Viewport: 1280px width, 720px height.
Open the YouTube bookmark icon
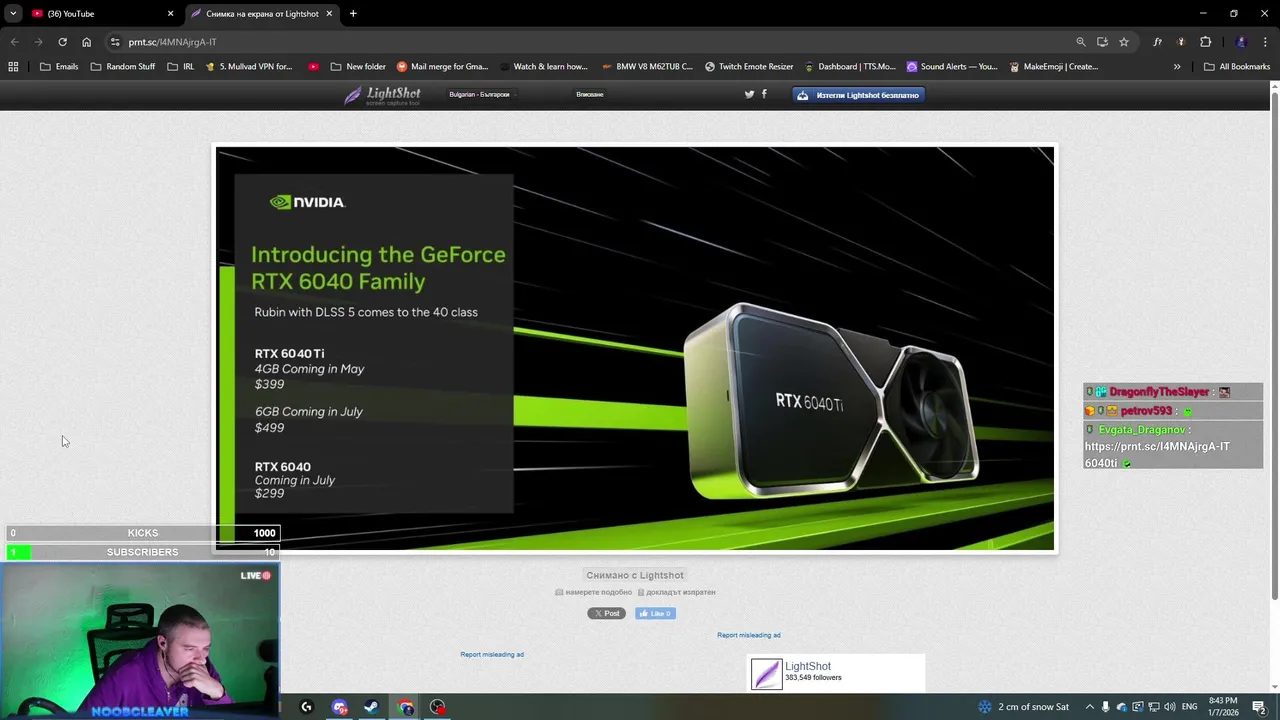(313, 67)
